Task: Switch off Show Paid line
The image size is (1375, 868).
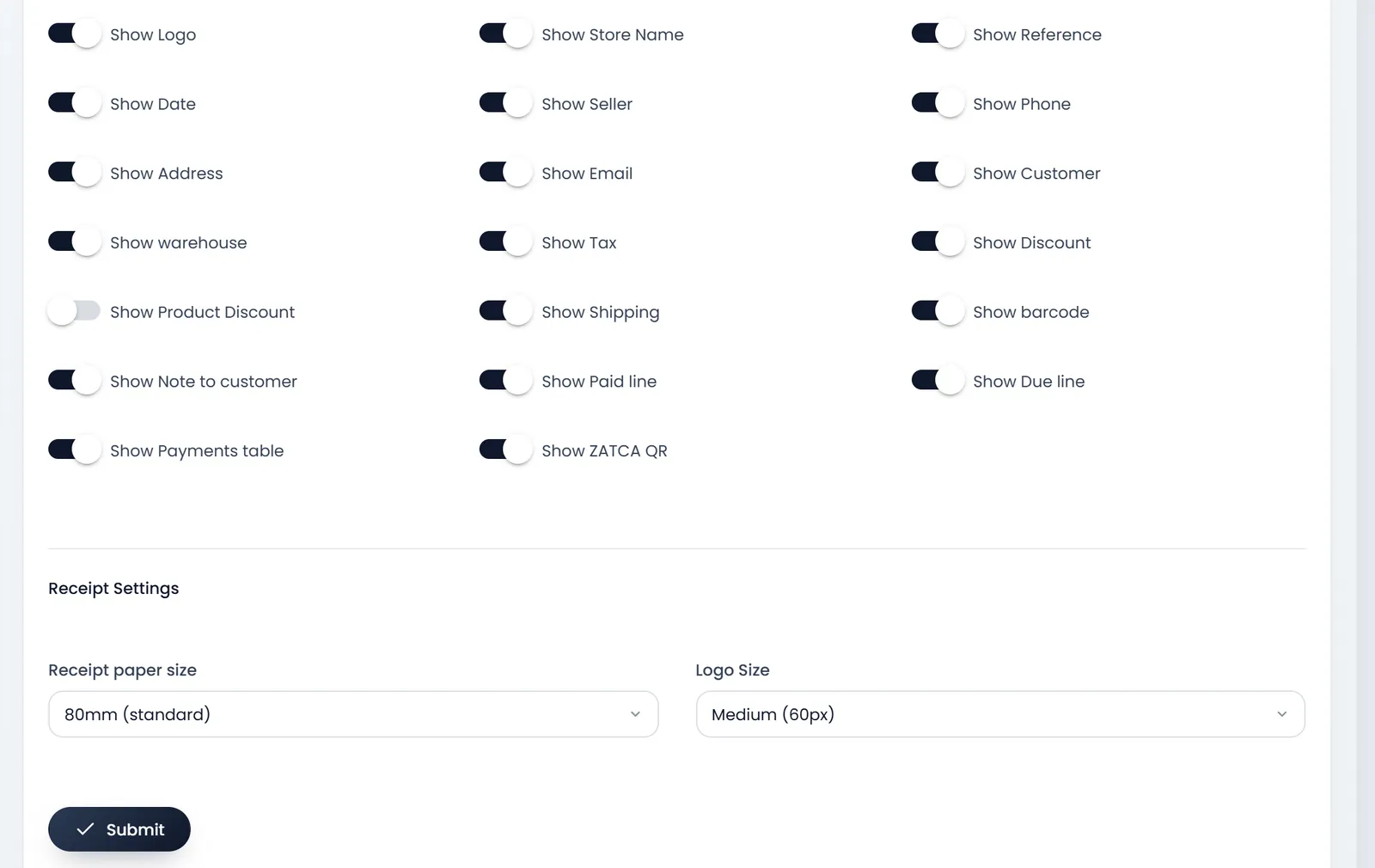Action: pos(505,382)
